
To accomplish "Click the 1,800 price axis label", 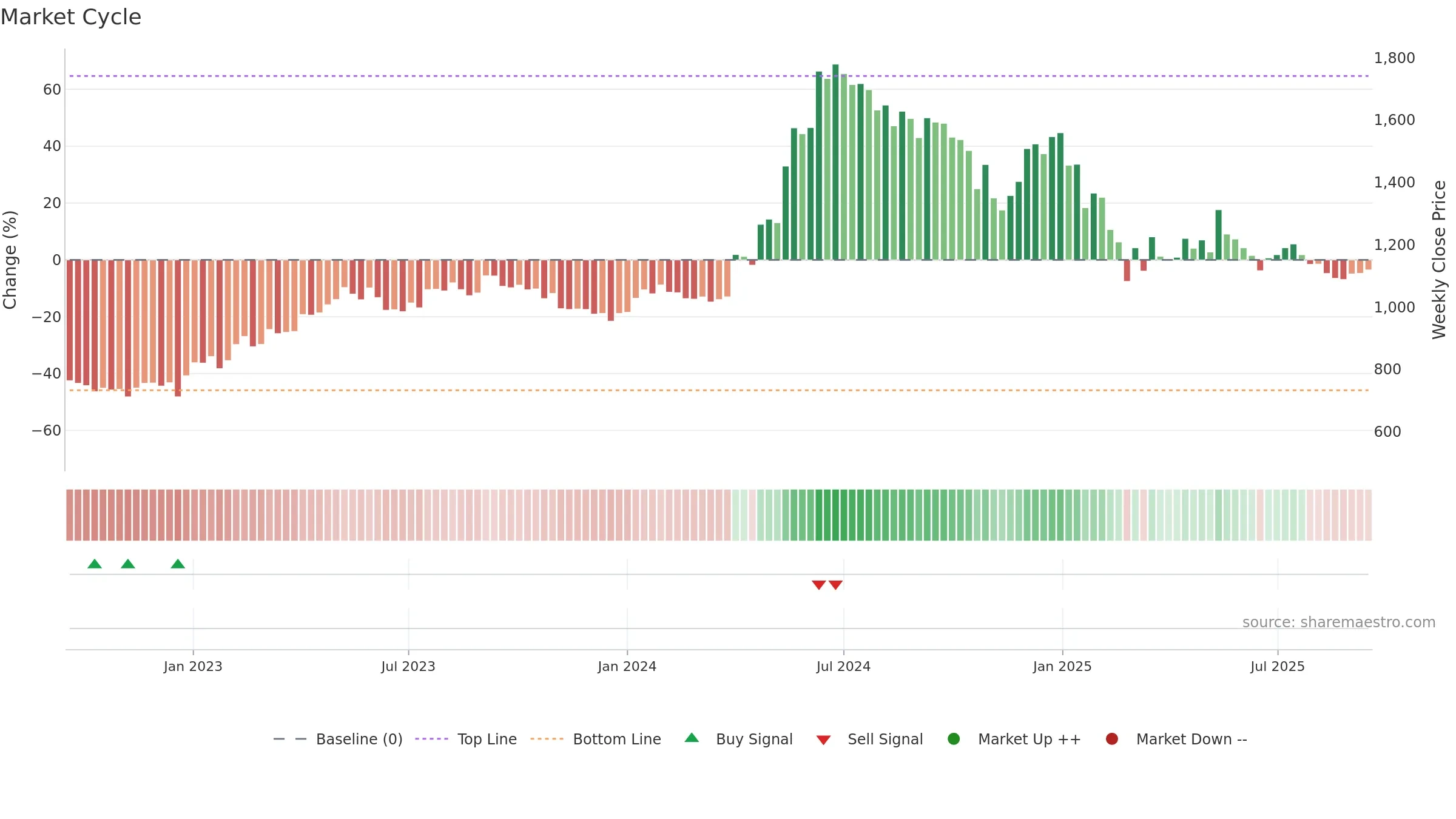I will [x=1394, y=58].
